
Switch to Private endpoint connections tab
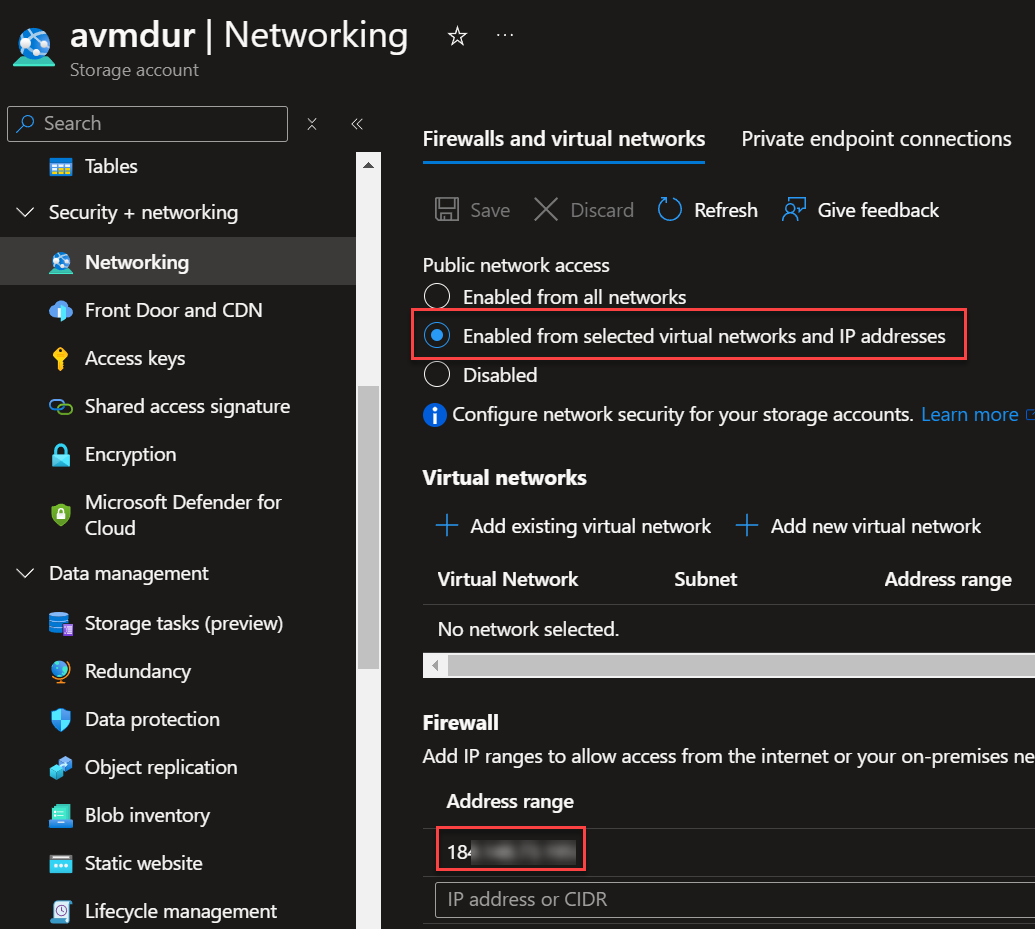click(x=876, y=139)
